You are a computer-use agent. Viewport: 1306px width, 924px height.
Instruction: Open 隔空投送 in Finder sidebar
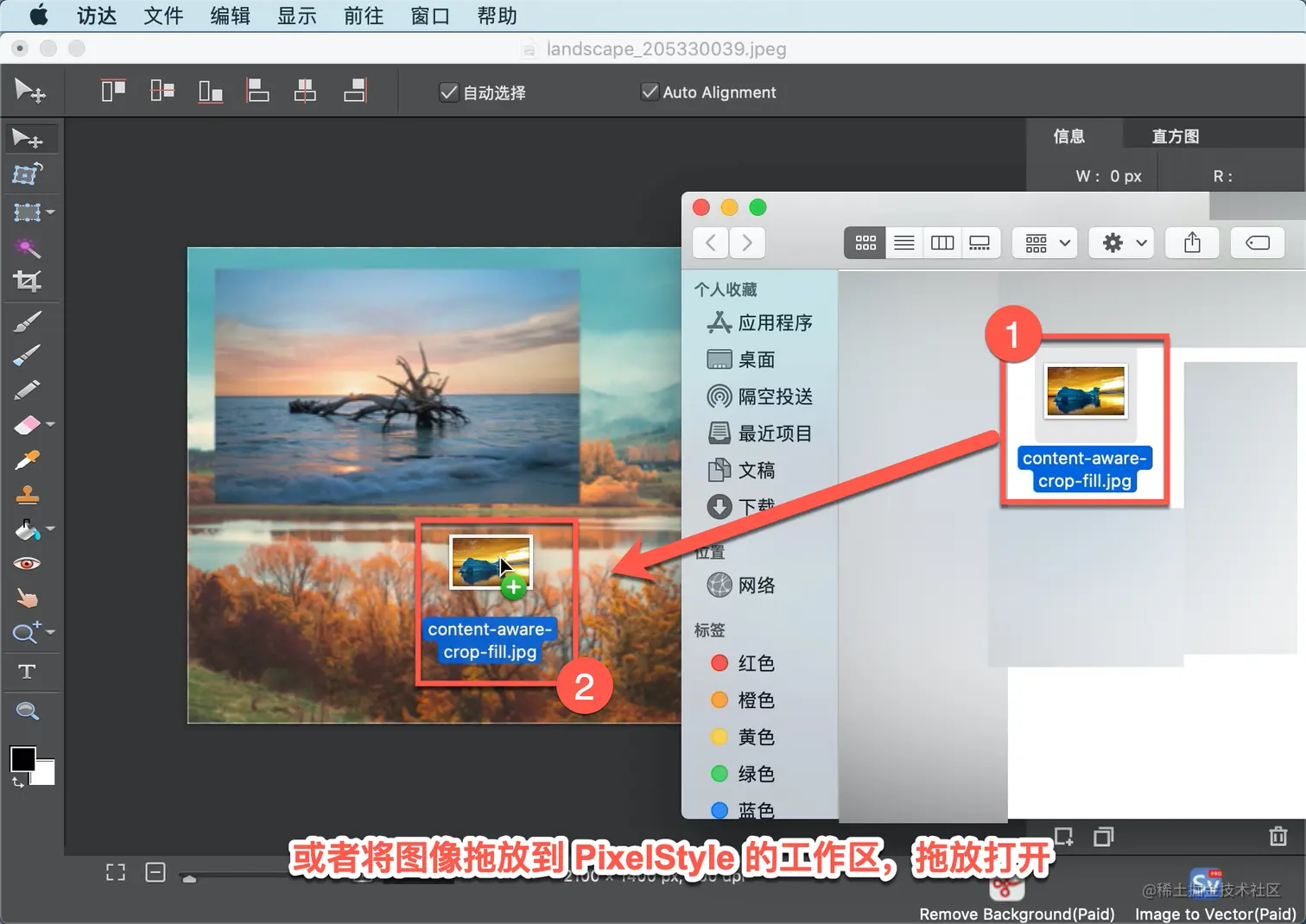click(x=760, y=396)
